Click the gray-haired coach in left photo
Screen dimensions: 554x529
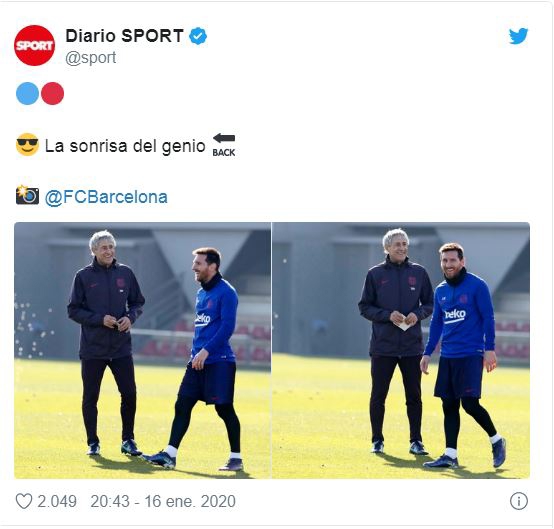pos(106,343)
